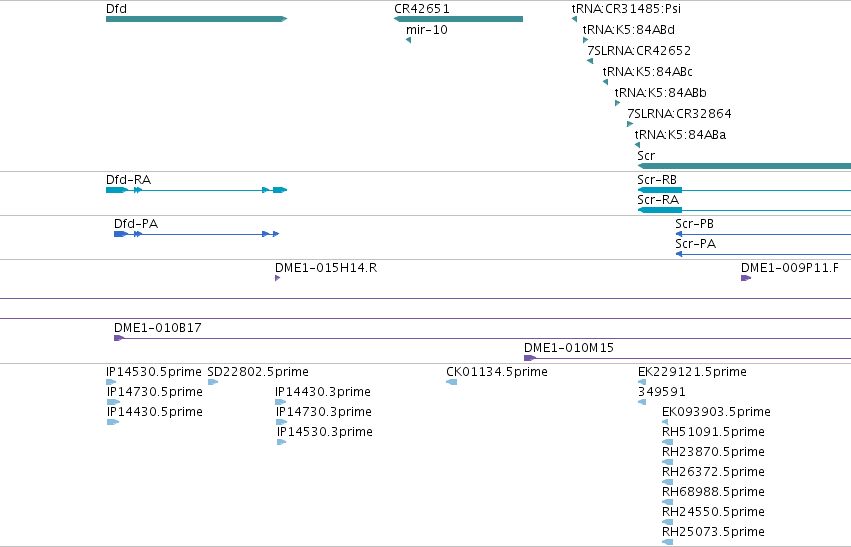Select EK229121.5prime EST label

[692, 372]
